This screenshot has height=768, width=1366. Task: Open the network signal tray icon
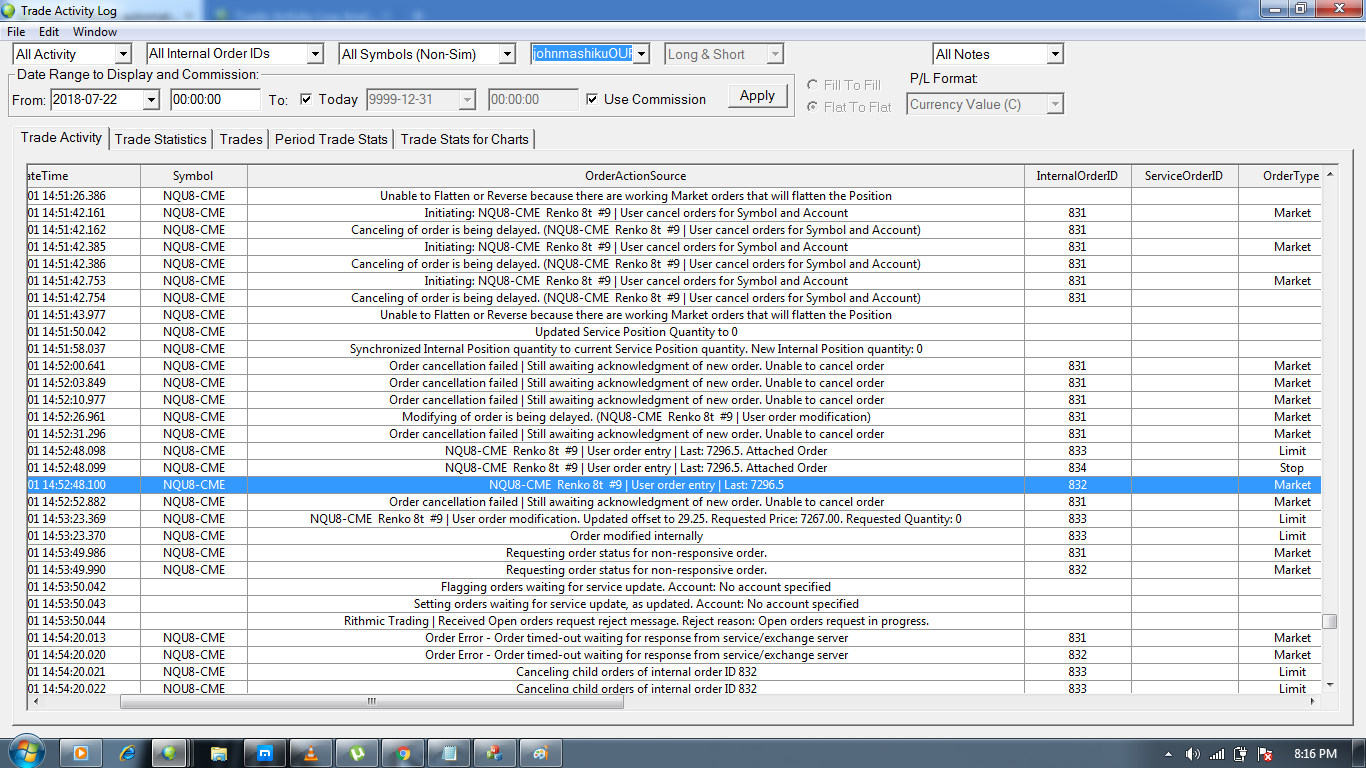(x=1217, y=754)
